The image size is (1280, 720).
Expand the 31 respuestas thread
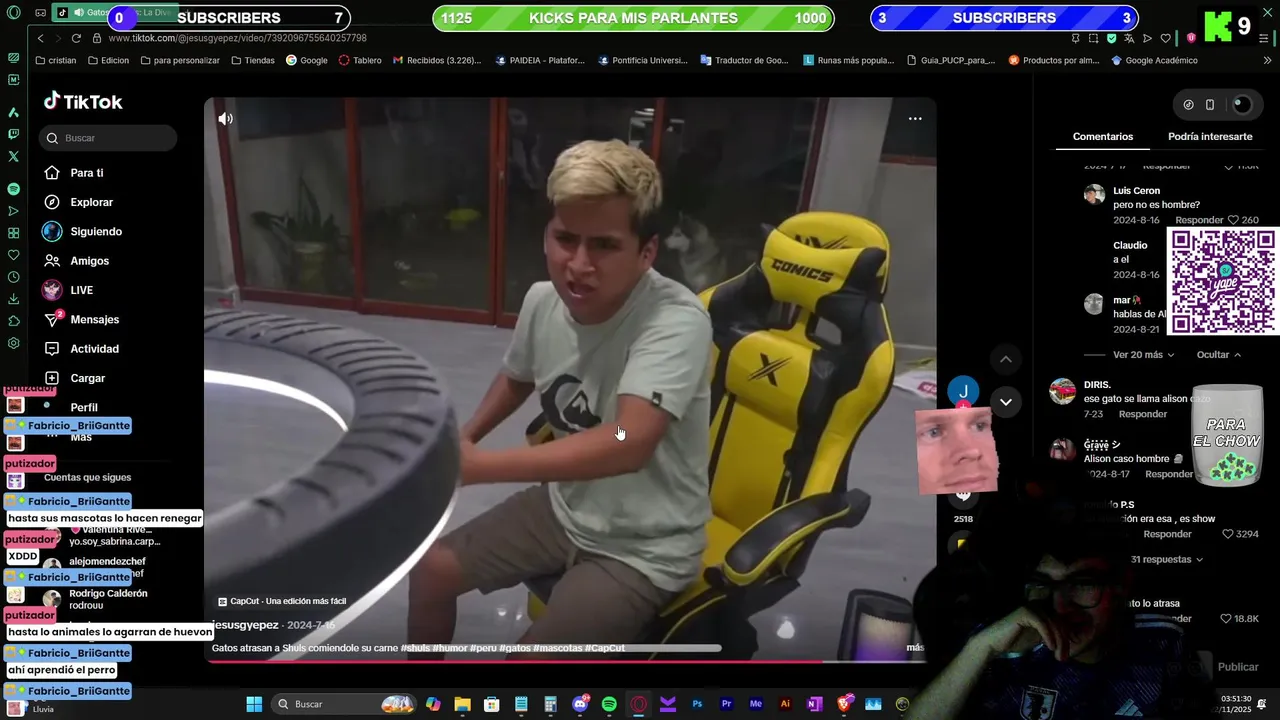(x=1166, y=560)
